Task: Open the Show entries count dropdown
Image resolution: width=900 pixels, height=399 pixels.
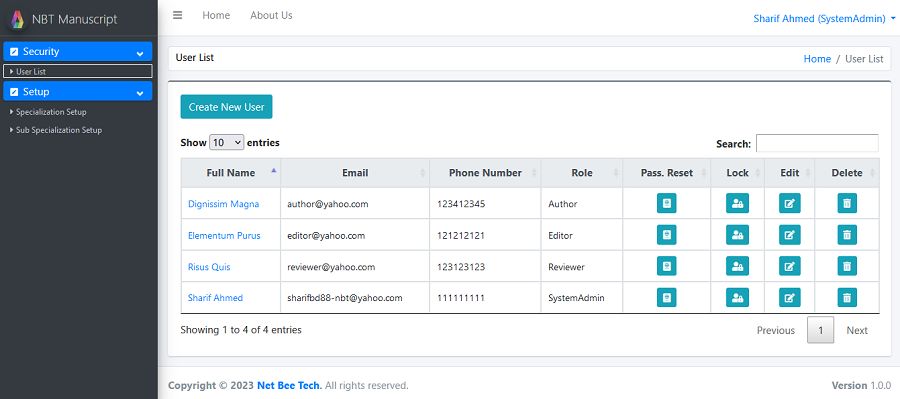Action: [x=226, y=142]
